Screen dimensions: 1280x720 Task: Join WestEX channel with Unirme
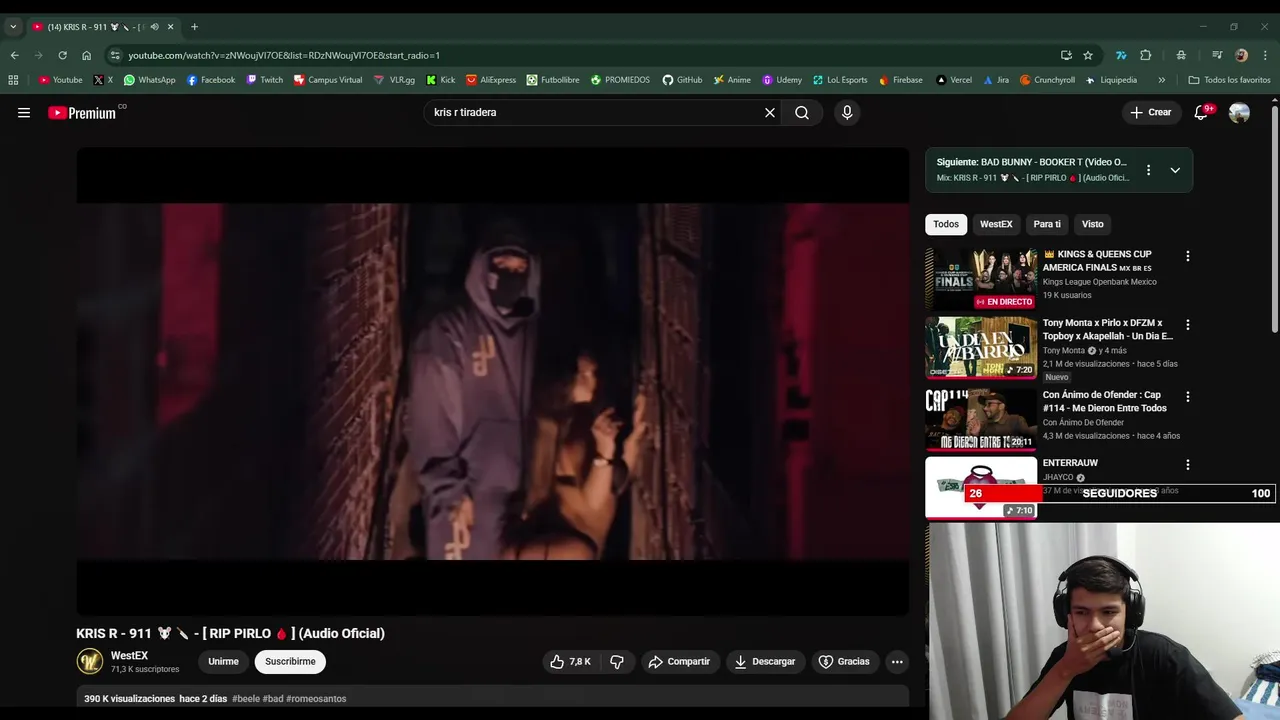pyautogui.click(x=223, y=662)
